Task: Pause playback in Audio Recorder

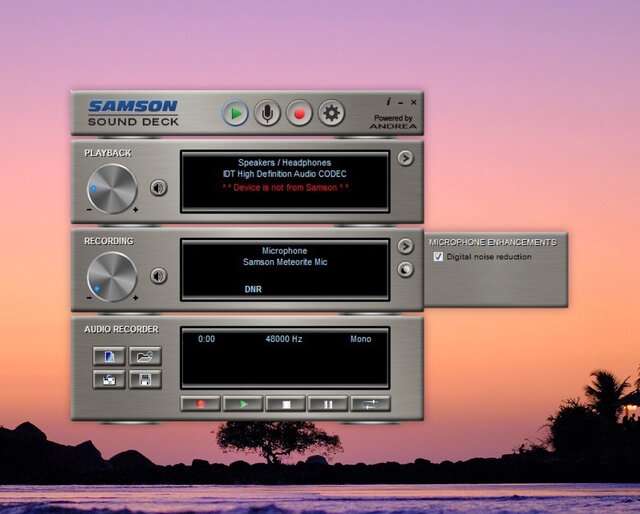Action: point(328,404)
